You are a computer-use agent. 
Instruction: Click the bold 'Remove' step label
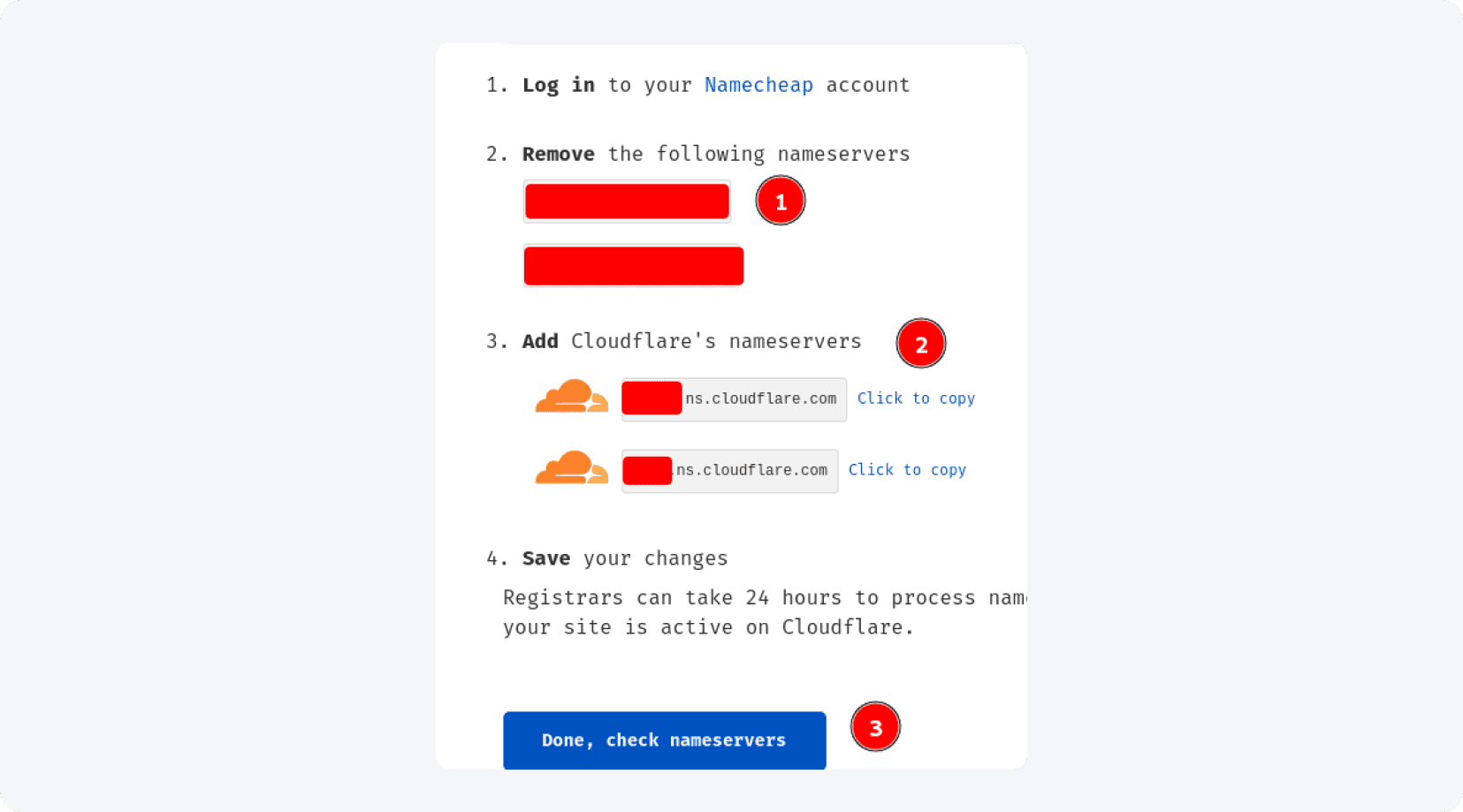tap(558, 154)
